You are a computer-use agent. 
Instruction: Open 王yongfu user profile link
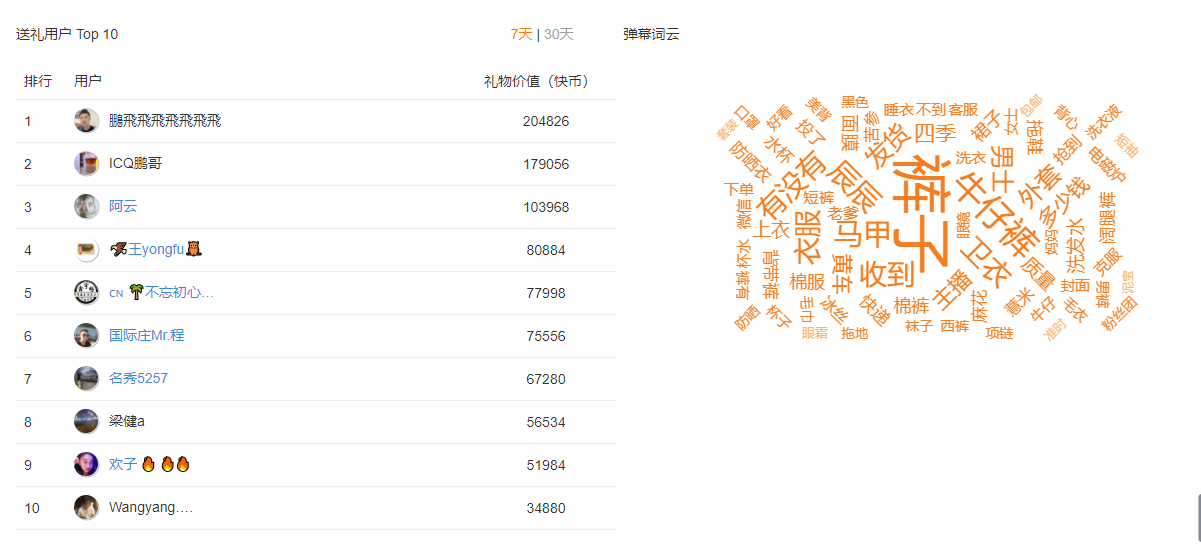tap(156, 250)
